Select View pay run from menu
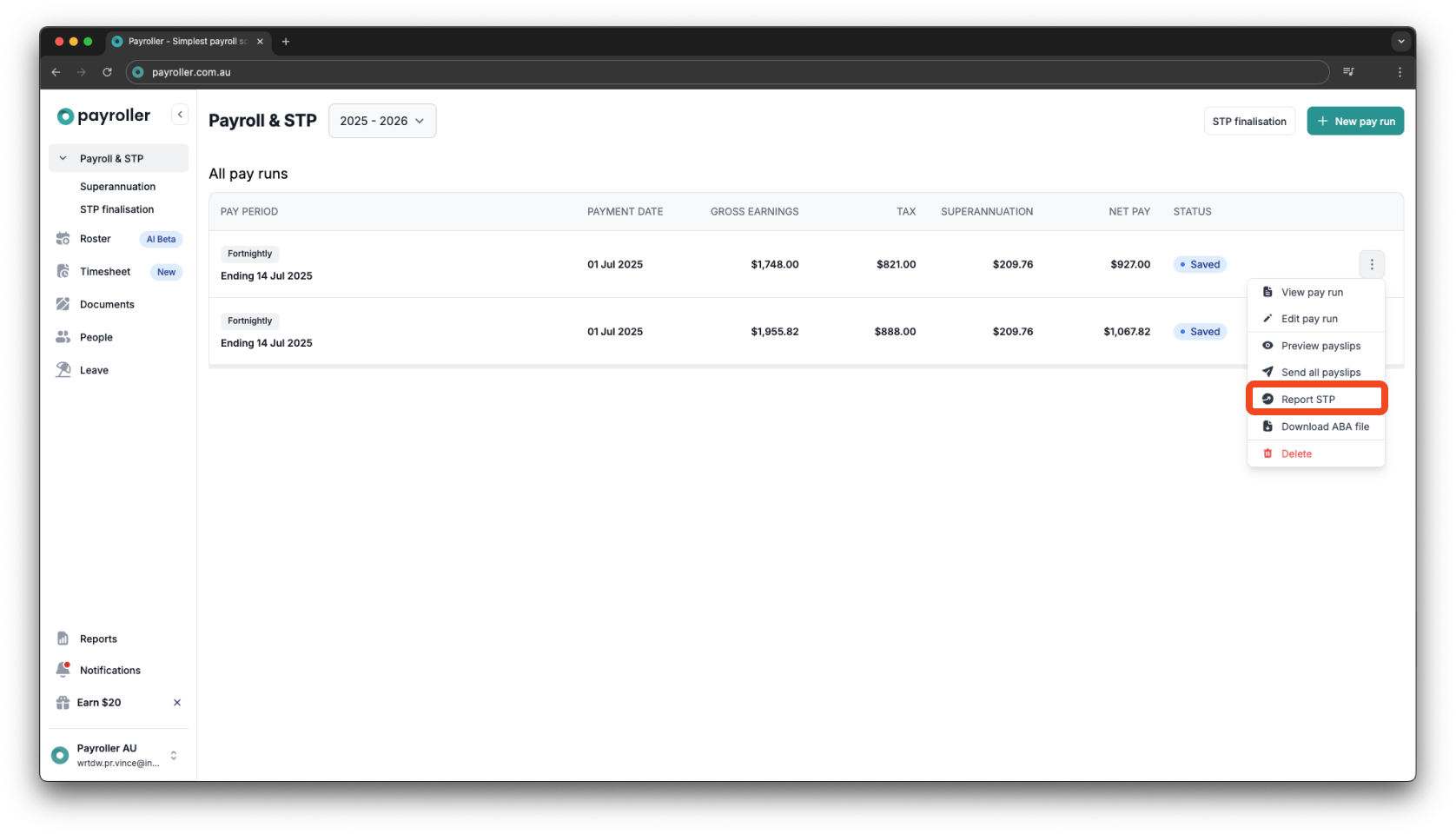The image size is (1456, 834). pos(1316,292)
